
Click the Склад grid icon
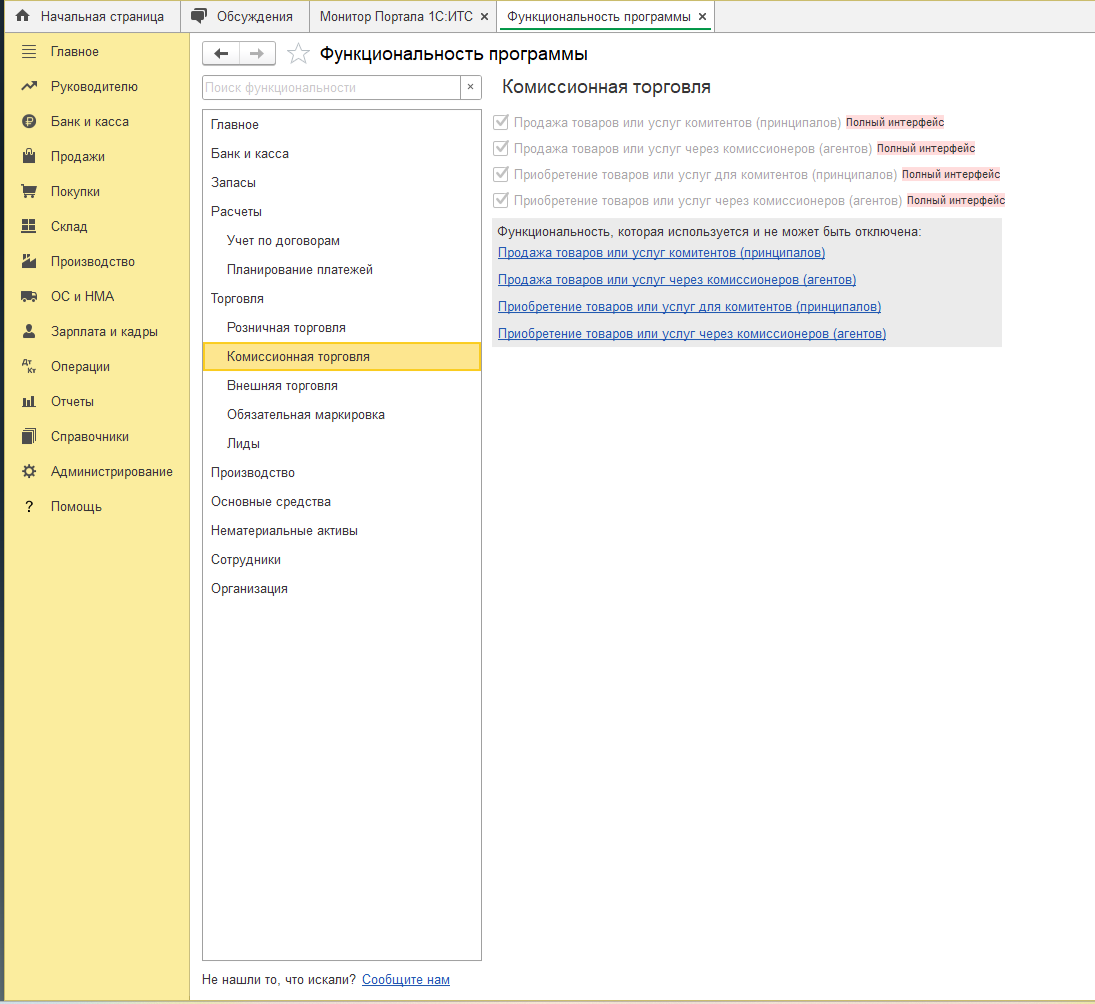(x=29, y=226)
